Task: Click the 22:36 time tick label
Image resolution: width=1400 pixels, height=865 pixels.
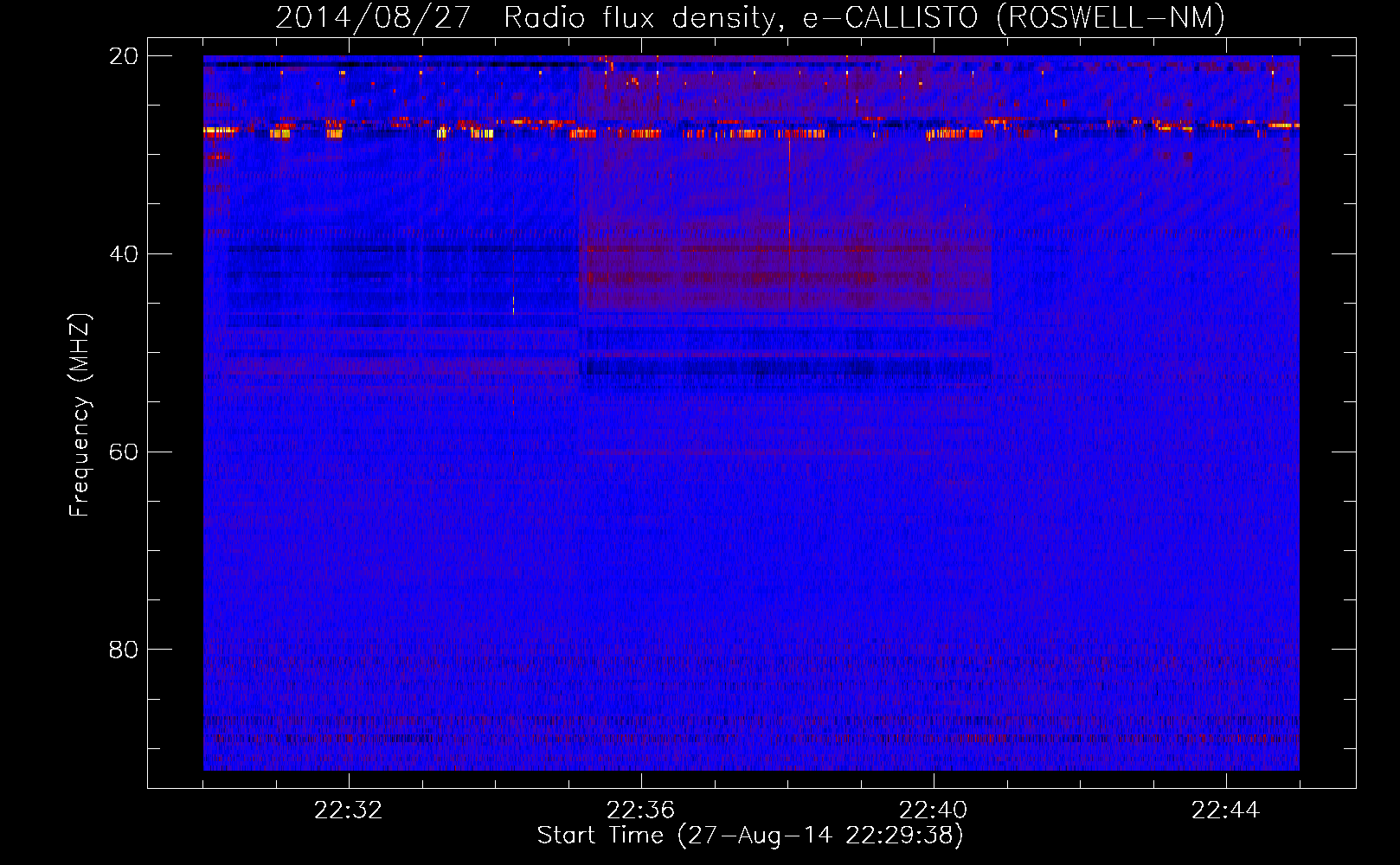Action: click(640, 811)
